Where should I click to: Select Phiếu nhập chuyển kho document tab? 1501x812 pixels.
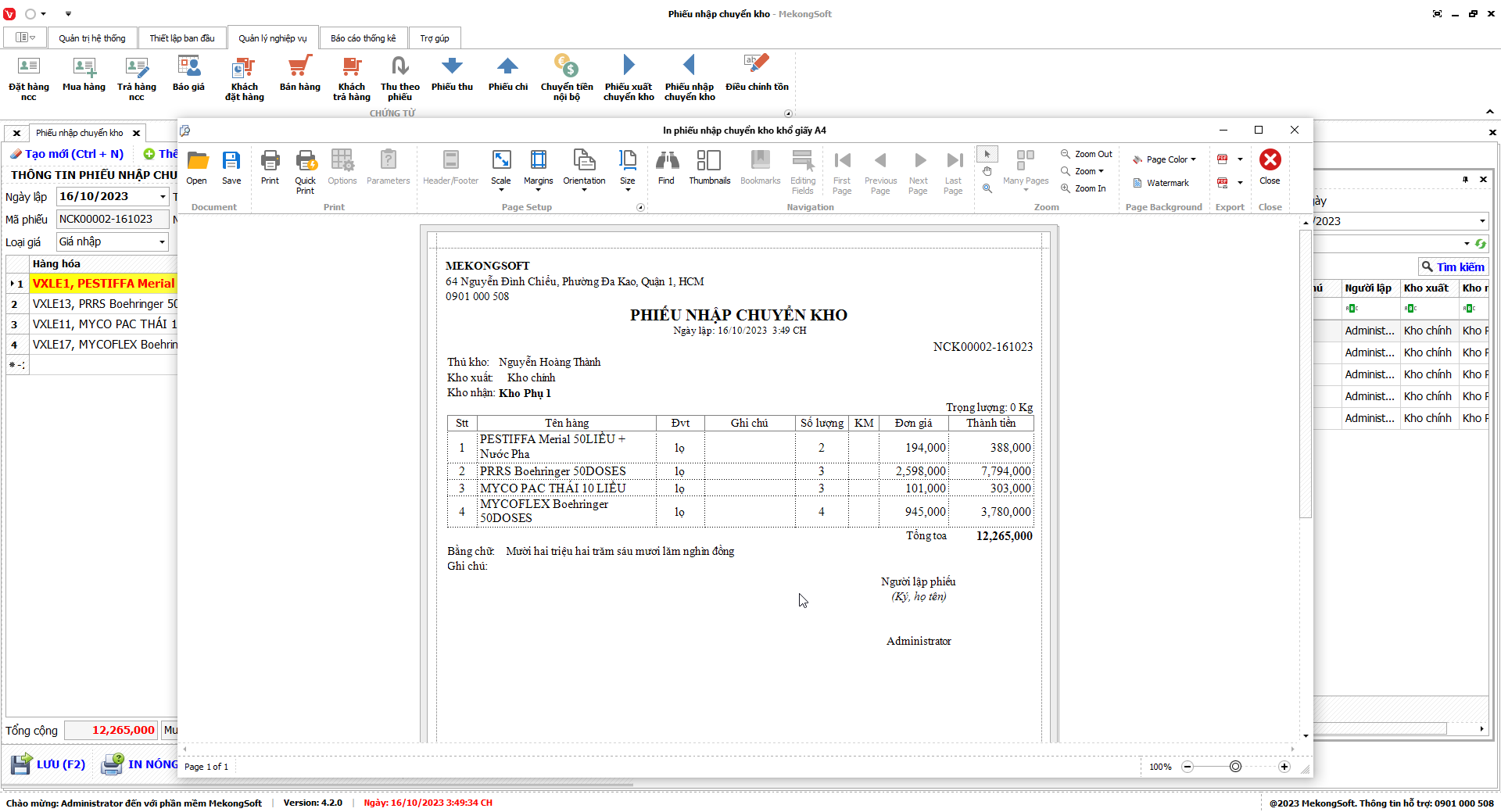coord(80,133)
